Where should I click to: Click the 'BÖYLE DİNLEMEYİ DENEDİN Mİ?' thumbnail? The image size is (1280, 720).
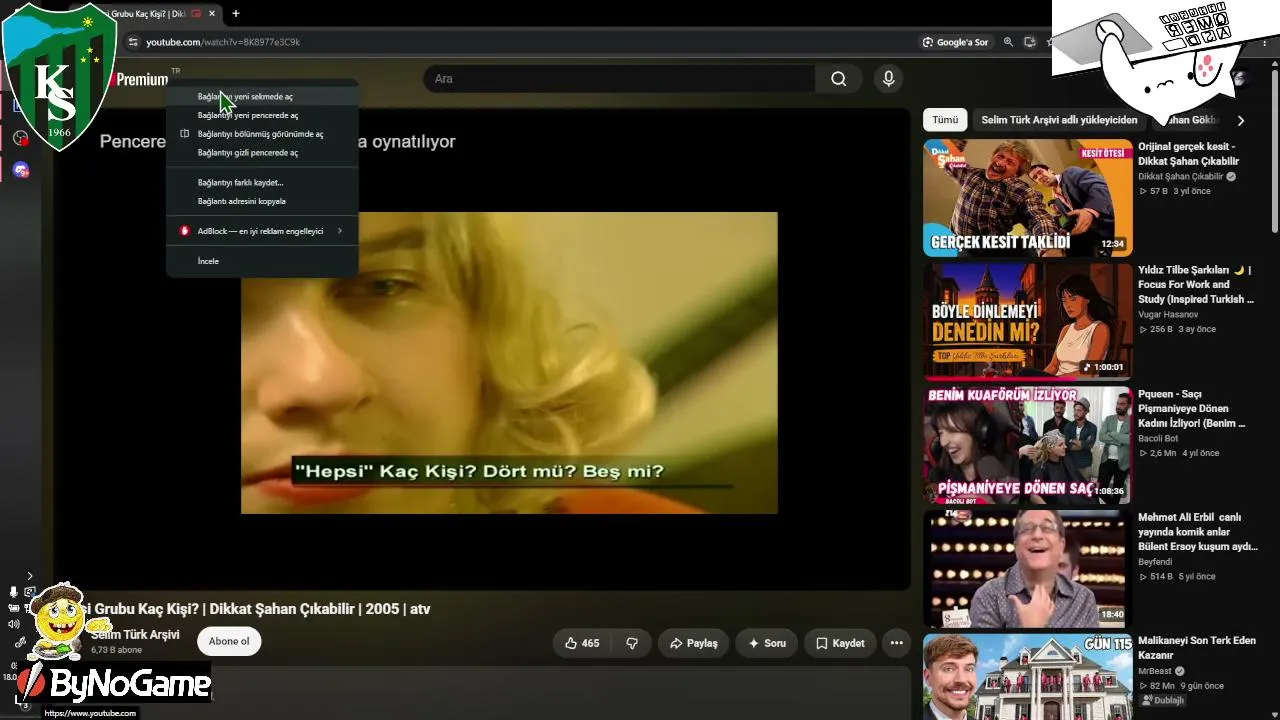pyautogui.click(x=1028, y=321)
